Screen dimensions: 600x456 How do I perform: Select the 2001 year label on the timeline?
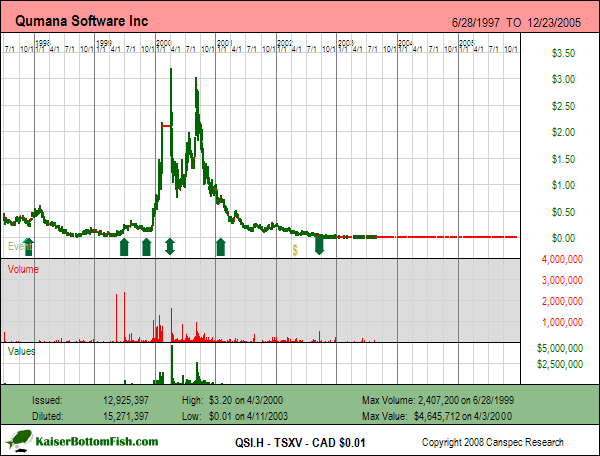[224, 43]
